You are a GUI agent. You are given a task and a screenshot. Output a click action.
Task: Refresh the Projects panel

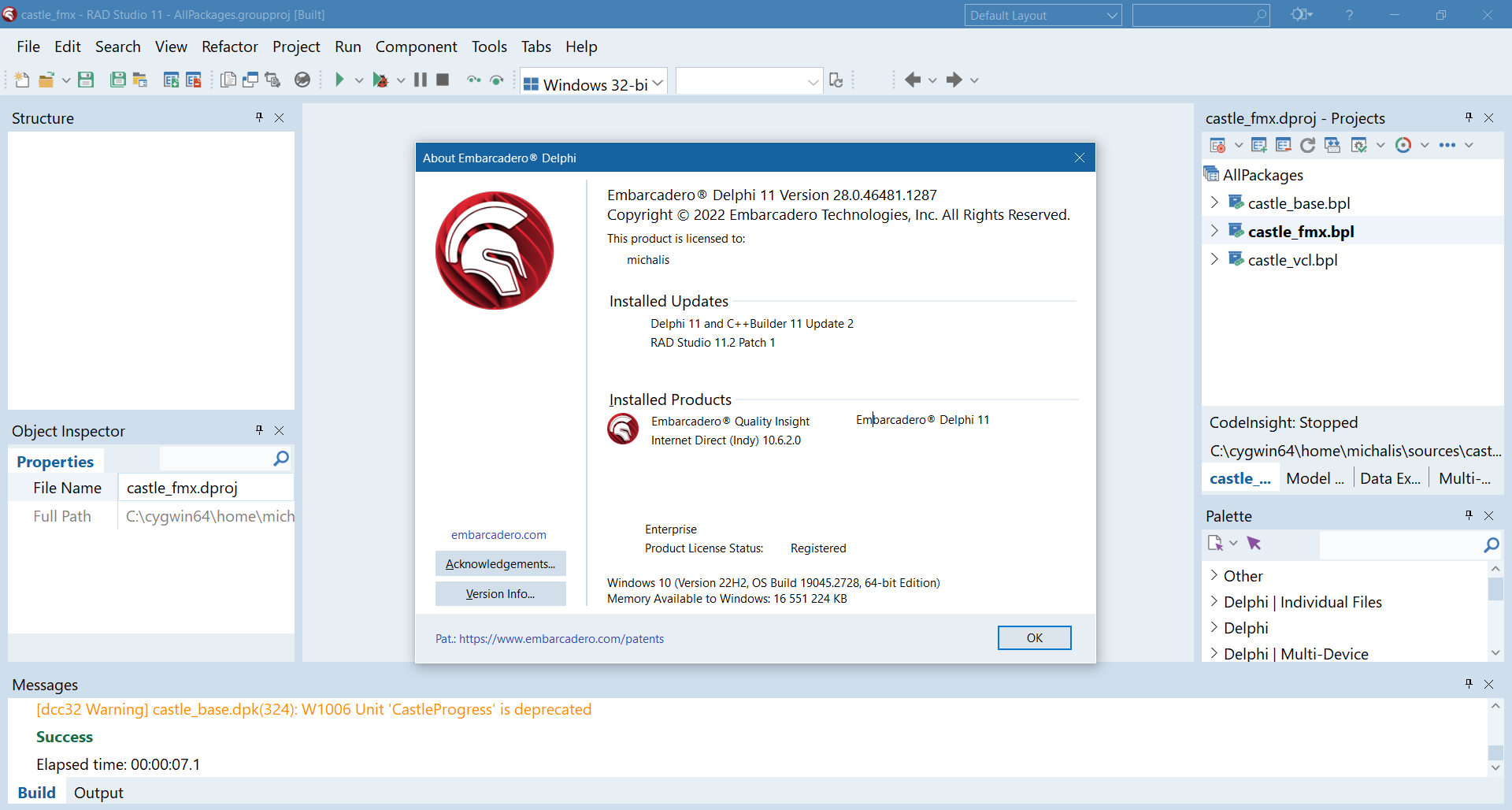(x=1307, y=145)
